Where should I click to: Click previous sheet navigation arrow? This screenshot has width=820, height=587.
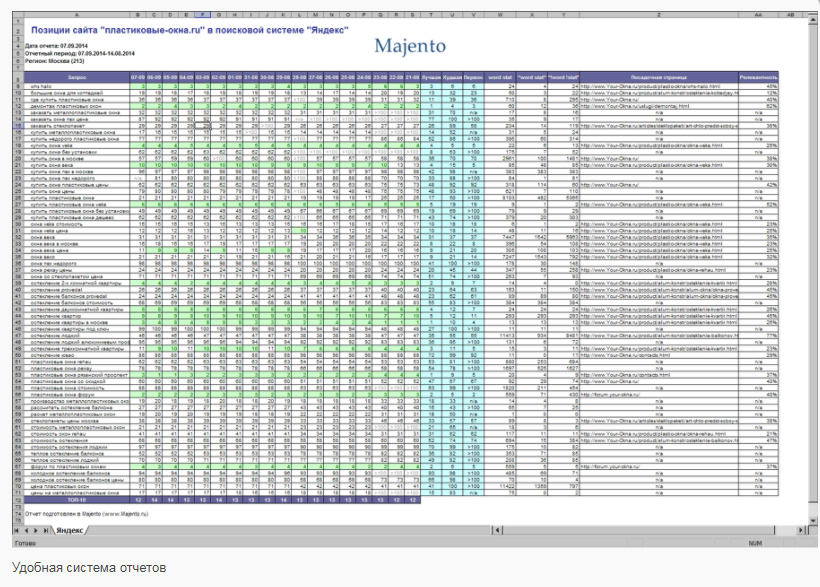[27, 529]
